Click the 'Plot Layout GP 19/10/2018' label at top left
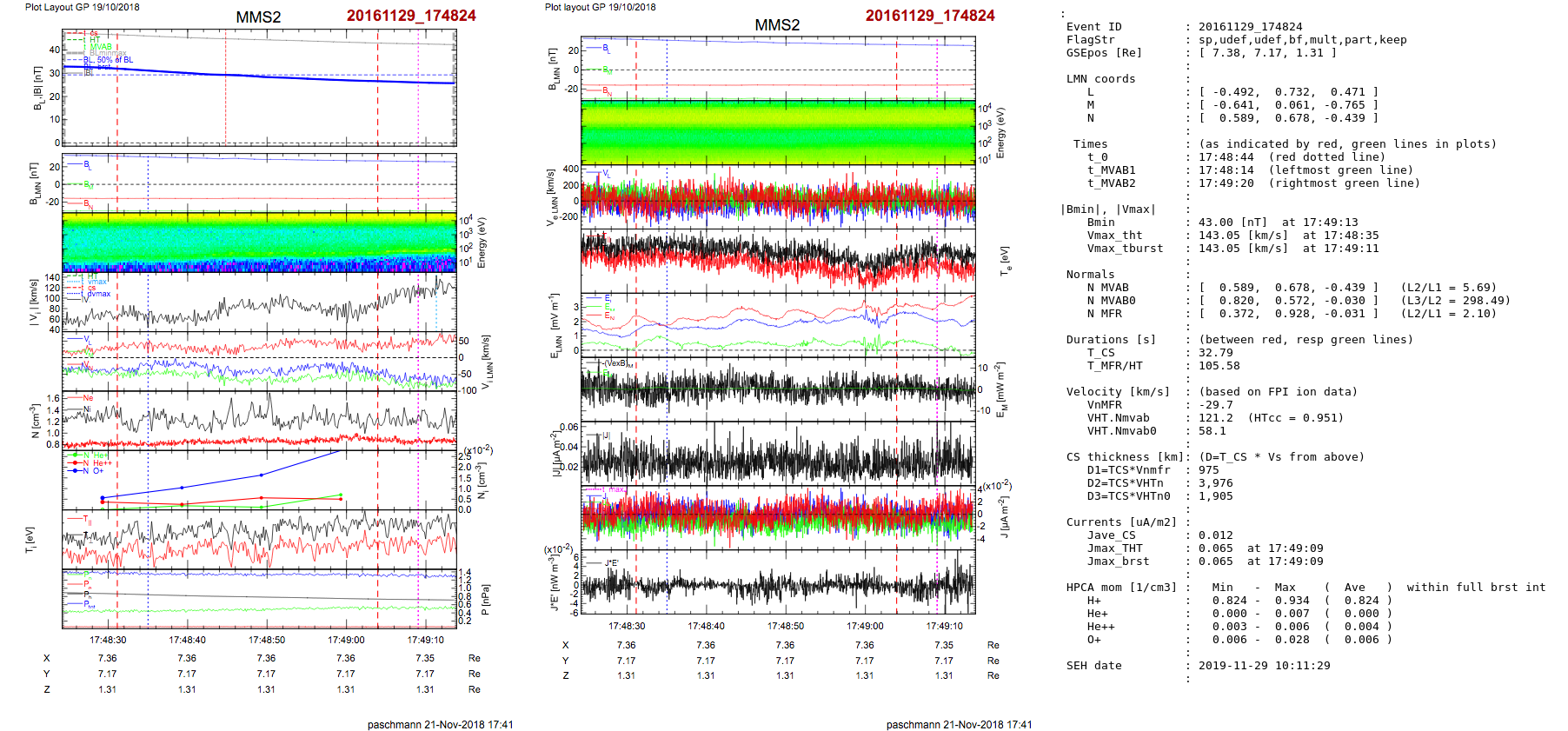 point(82,7)
